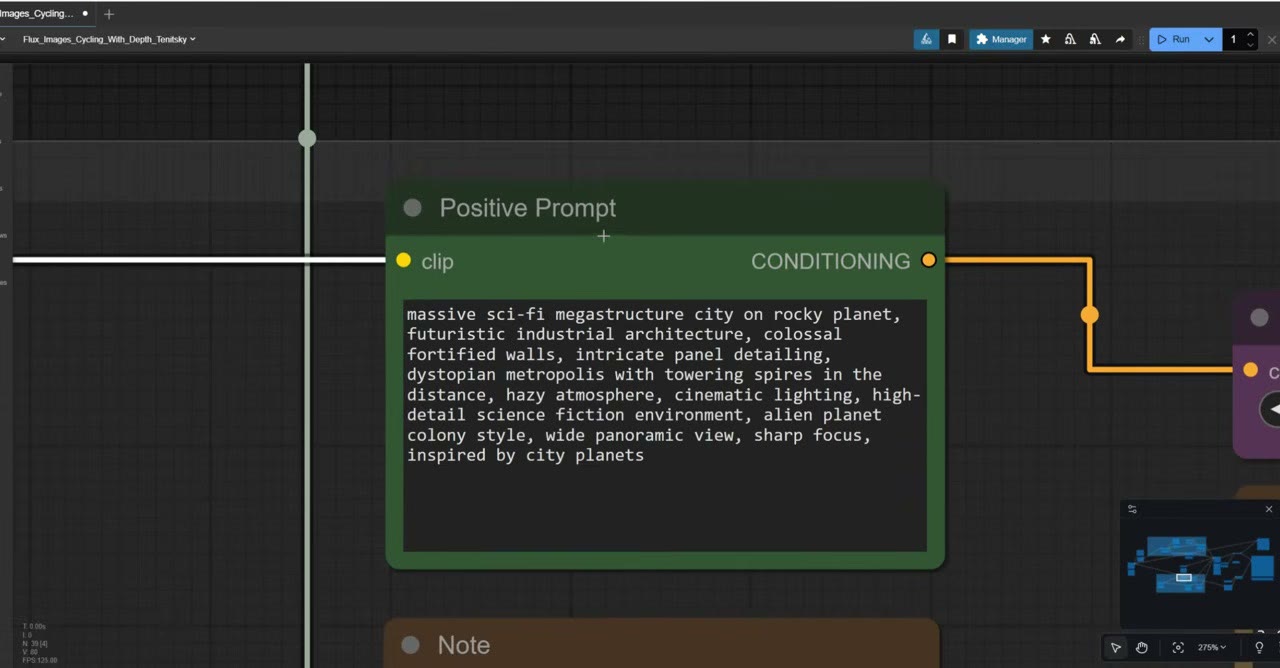
Task: Click the minimap graph overview
Action: coord(1199,565)
